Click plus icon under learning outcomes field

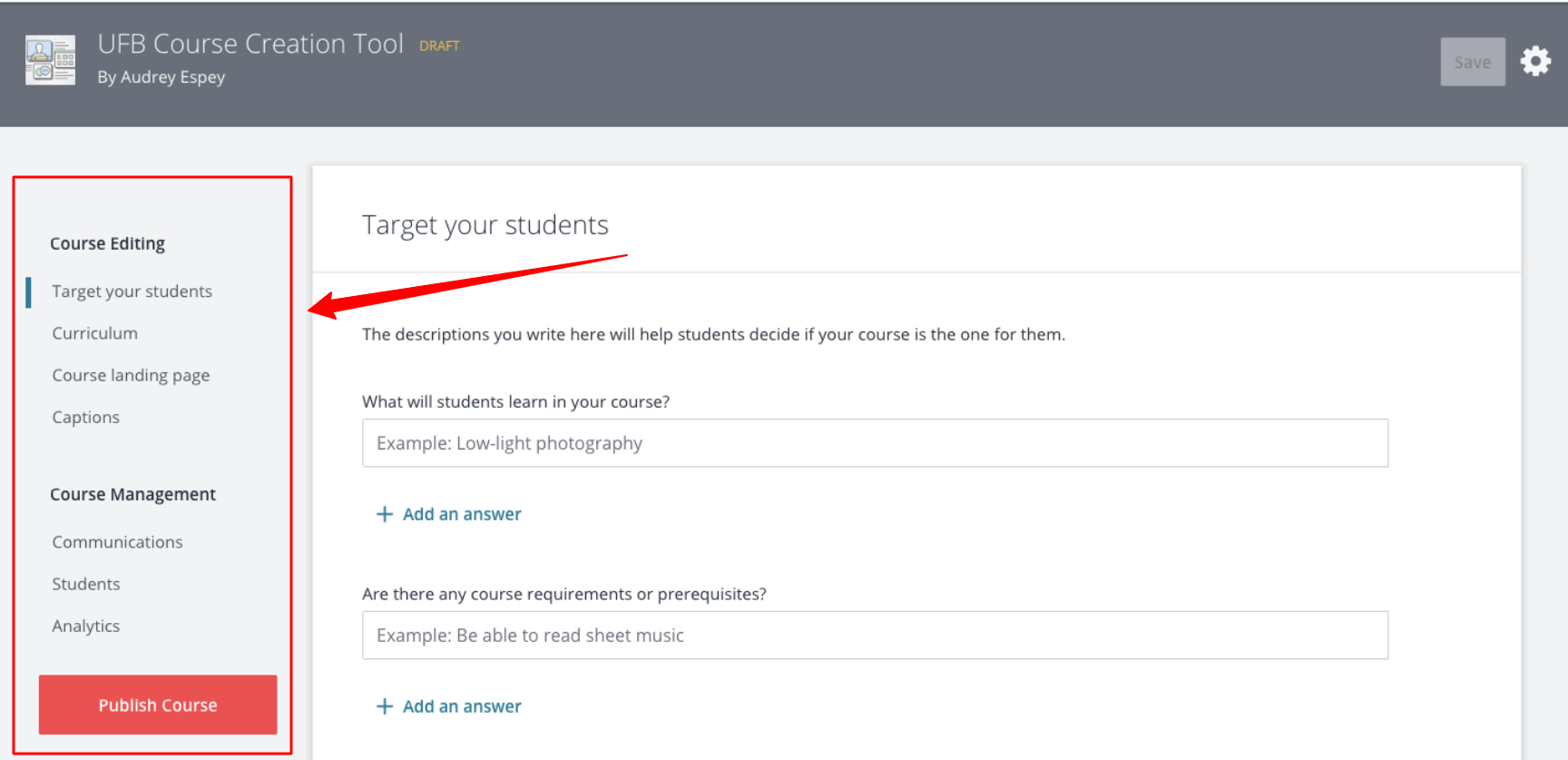click(x=385, y=514)
